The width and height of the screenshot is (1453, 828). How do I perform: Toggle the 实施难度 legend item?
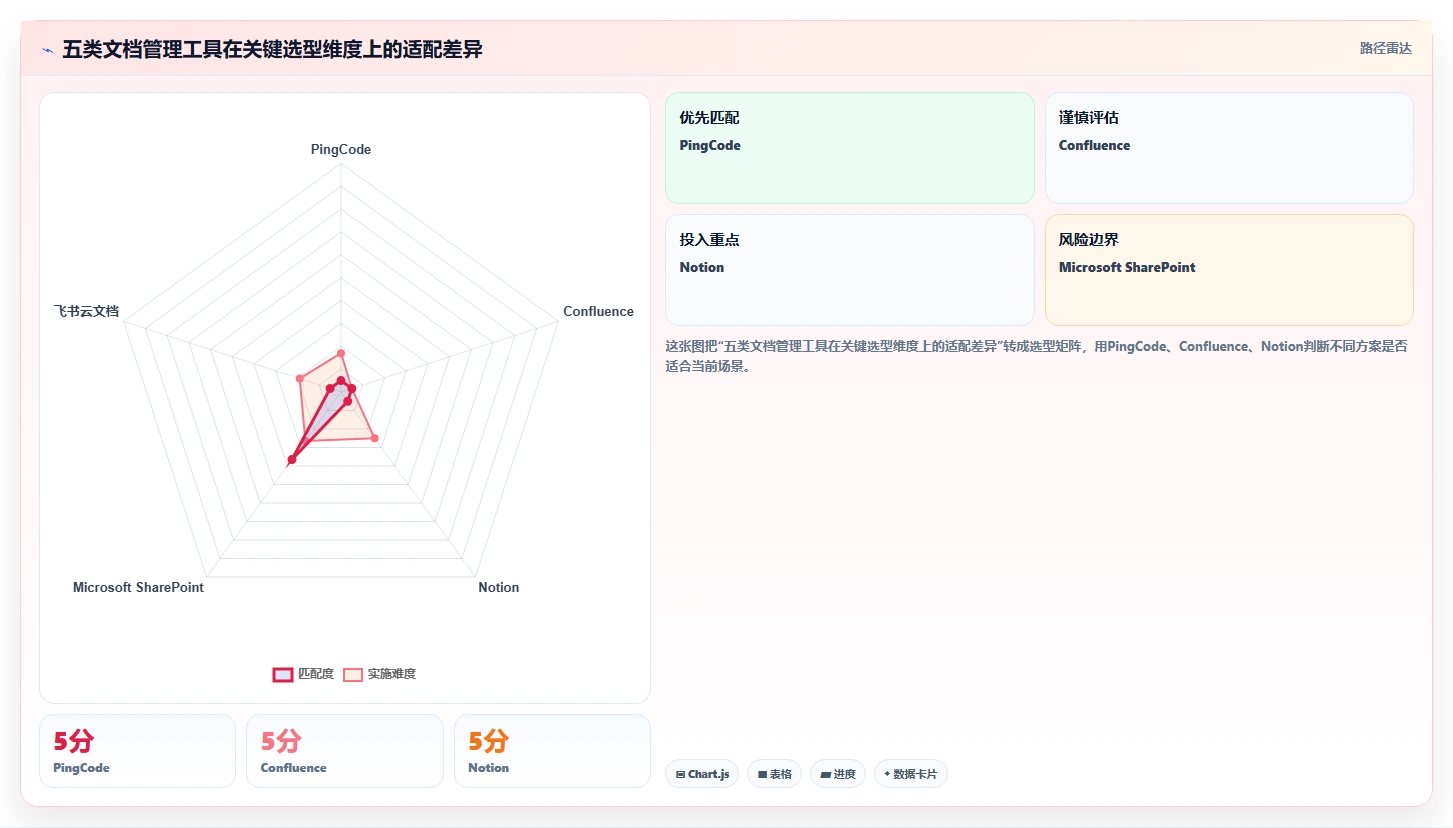(379, 674)
